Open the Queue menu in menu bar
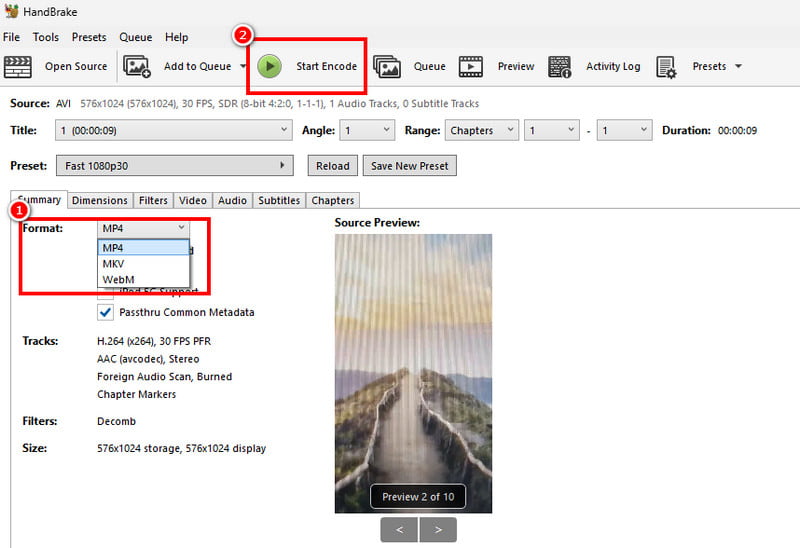Screen dimensions: 800x548 136,37
